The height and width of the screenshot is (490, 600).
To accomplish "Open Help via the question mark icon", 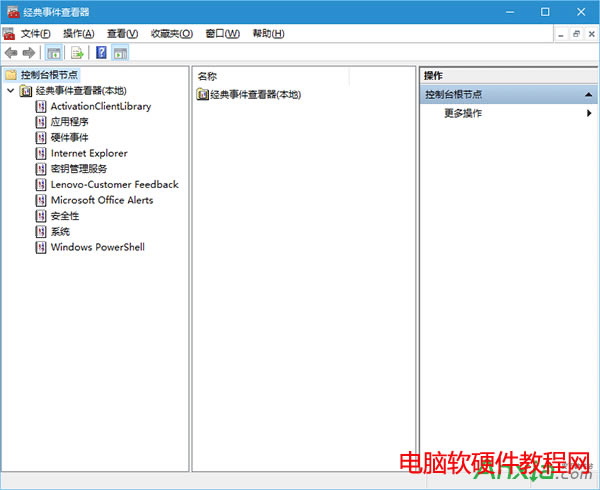I will coord(101,52).
